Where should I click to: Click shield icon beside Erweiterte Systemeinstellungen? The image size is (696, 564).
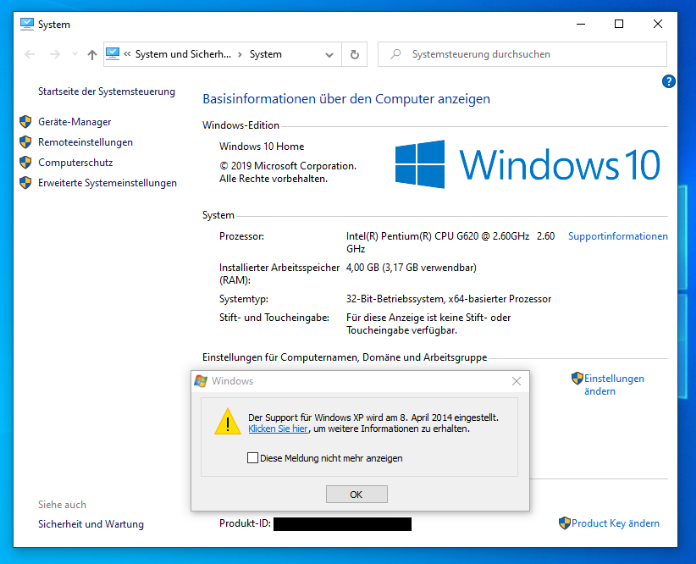tap(26, 183)
